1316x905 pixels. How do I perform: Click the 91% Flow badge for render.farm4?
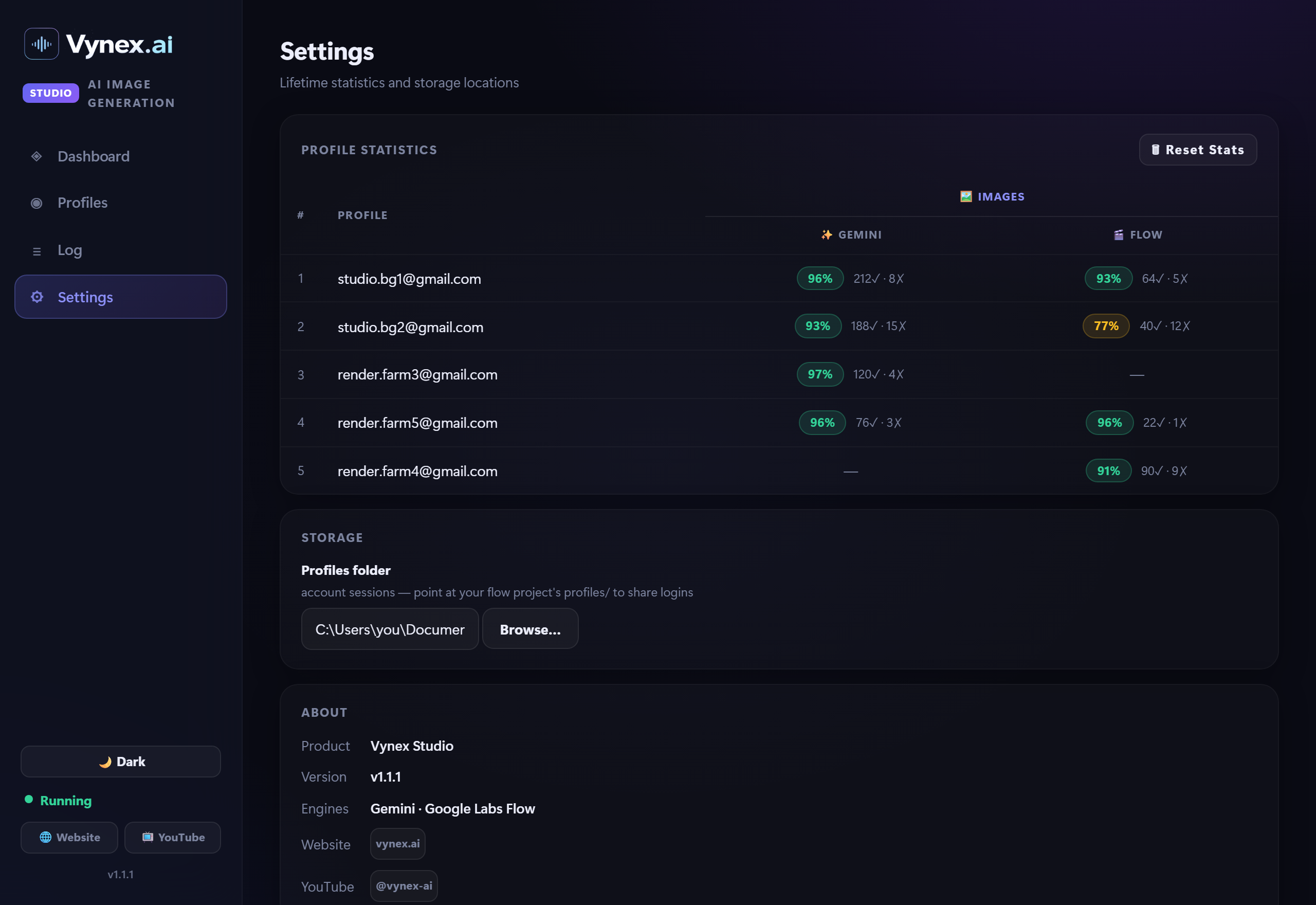click(x=1108, y=470)
